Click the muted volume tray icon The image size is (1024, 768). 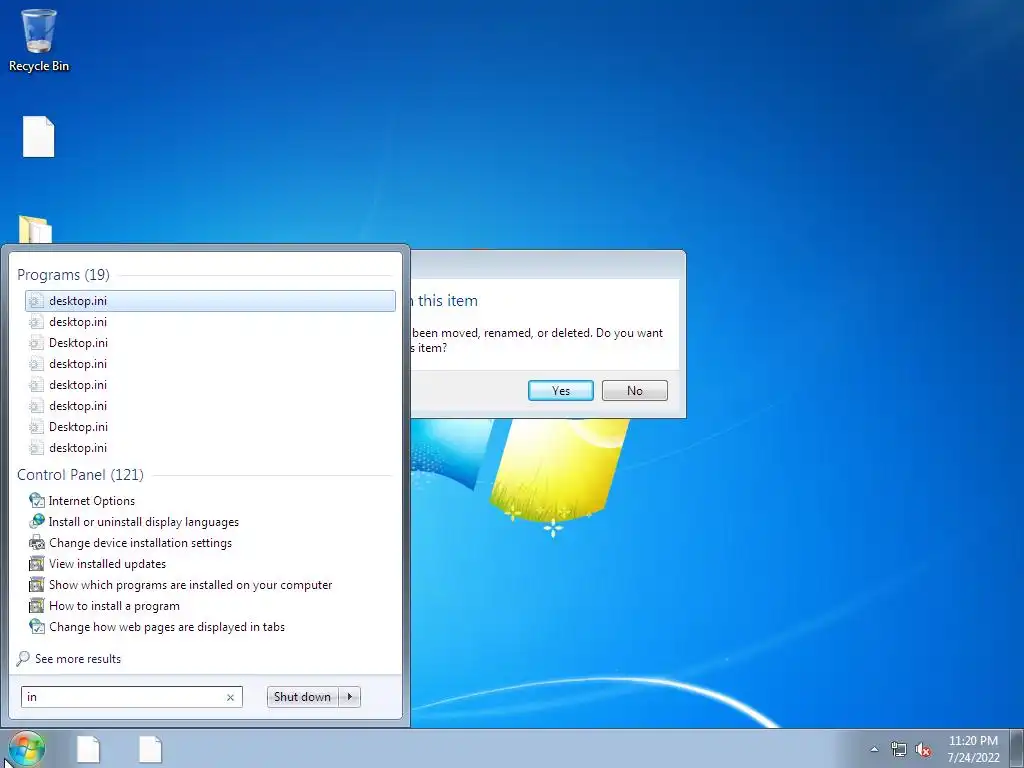click(x=923, y=750)
